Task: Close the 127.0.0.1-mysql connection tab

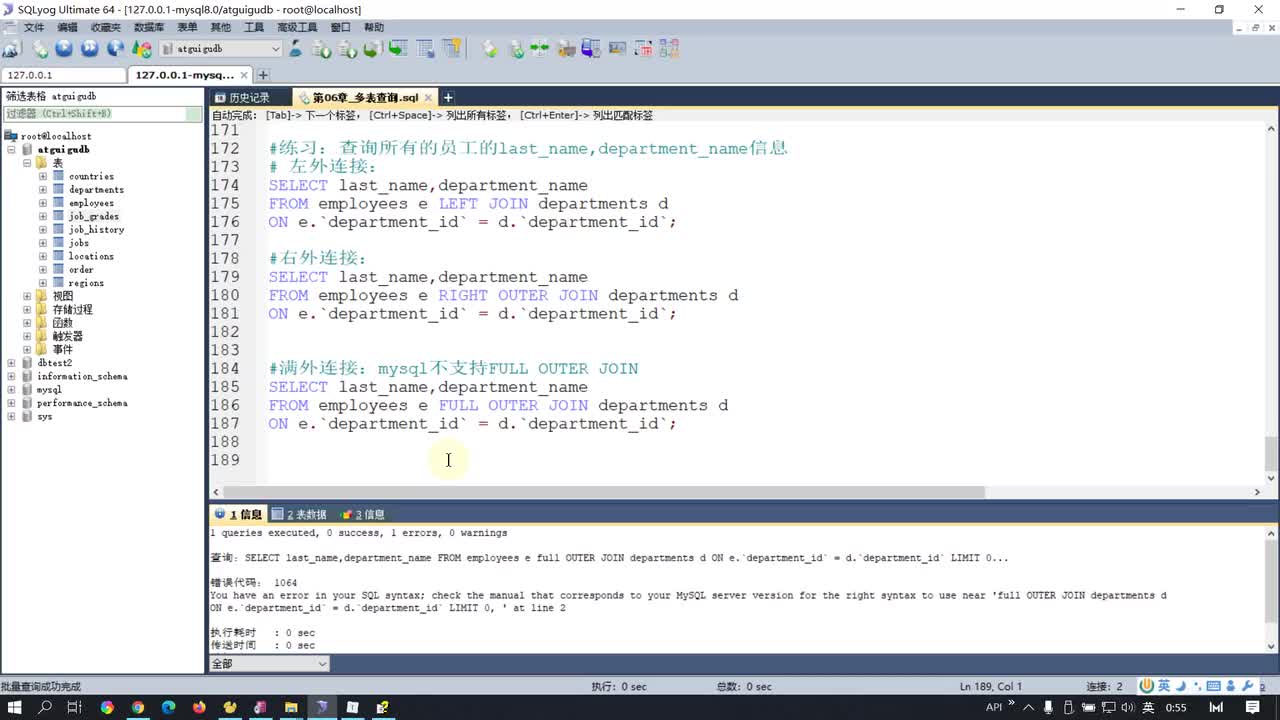Action: click(x=246, y=75)
